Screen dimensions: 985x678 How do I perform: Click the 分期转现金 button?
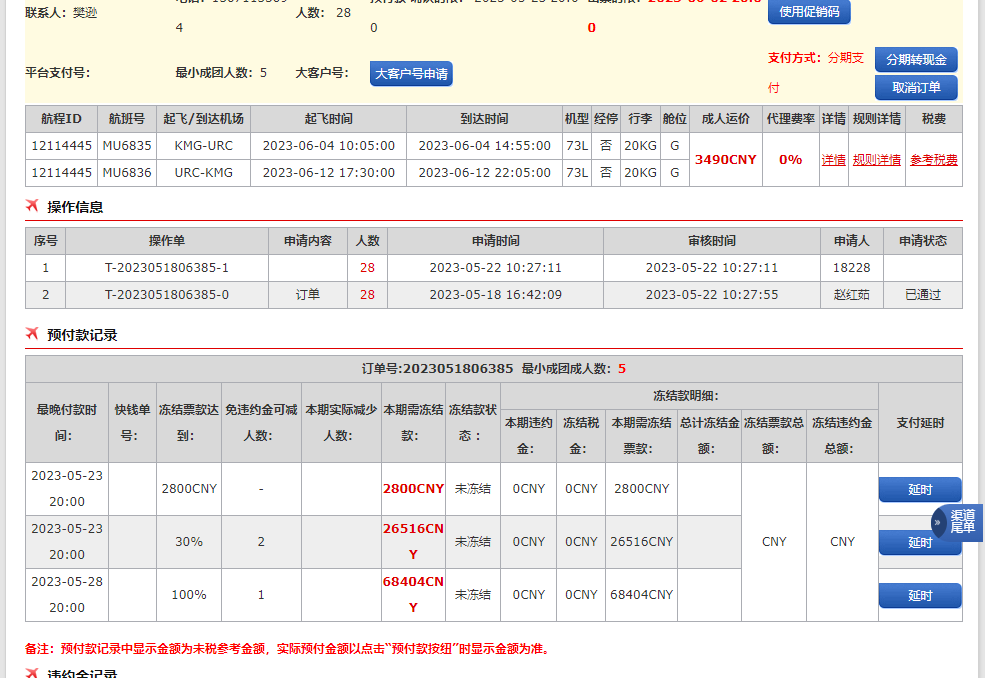pyautogui.click(x=915, y=60)
